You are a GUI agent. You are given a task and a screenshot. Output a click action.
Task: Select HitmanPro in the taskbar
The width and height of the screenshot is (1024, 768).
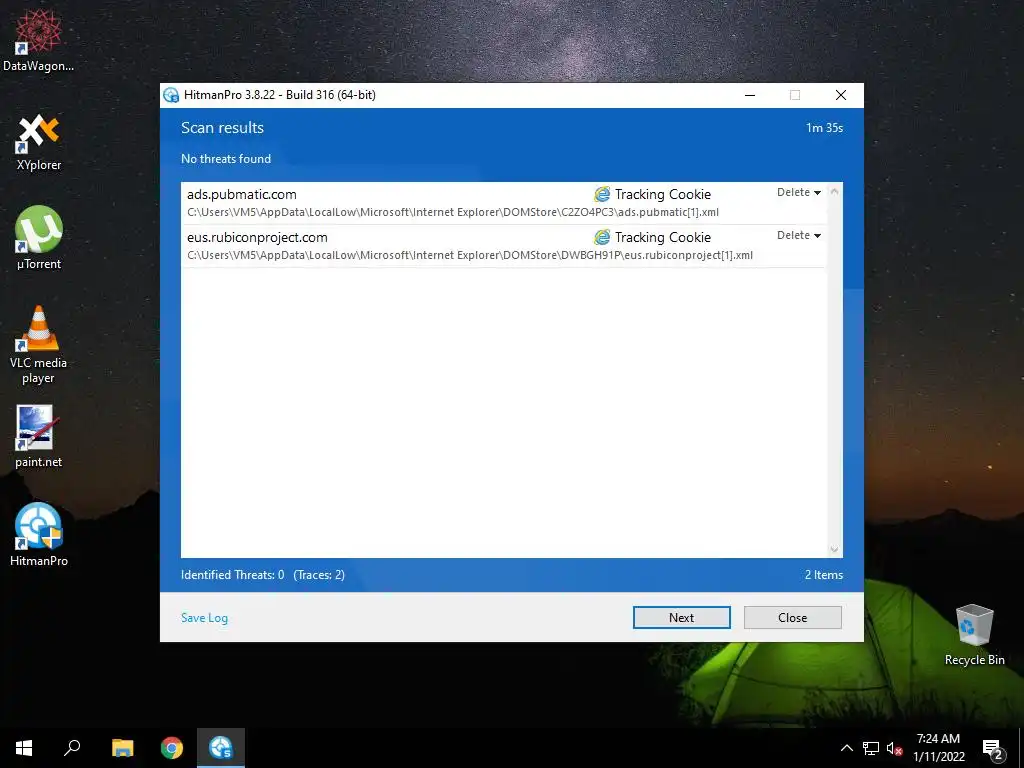point(221,748)
